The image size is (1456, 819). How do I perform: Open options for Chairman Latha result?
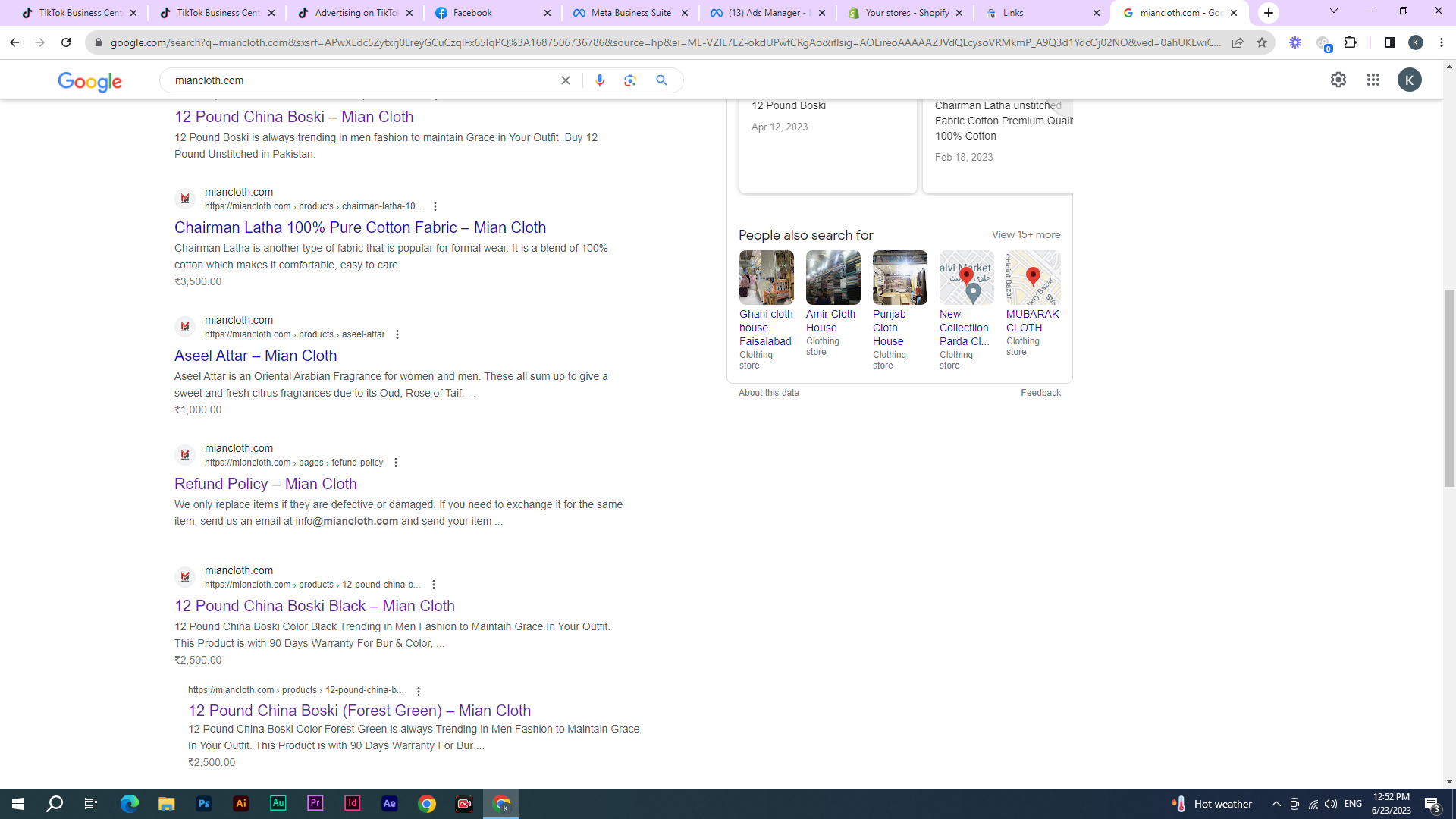[435, 206]
